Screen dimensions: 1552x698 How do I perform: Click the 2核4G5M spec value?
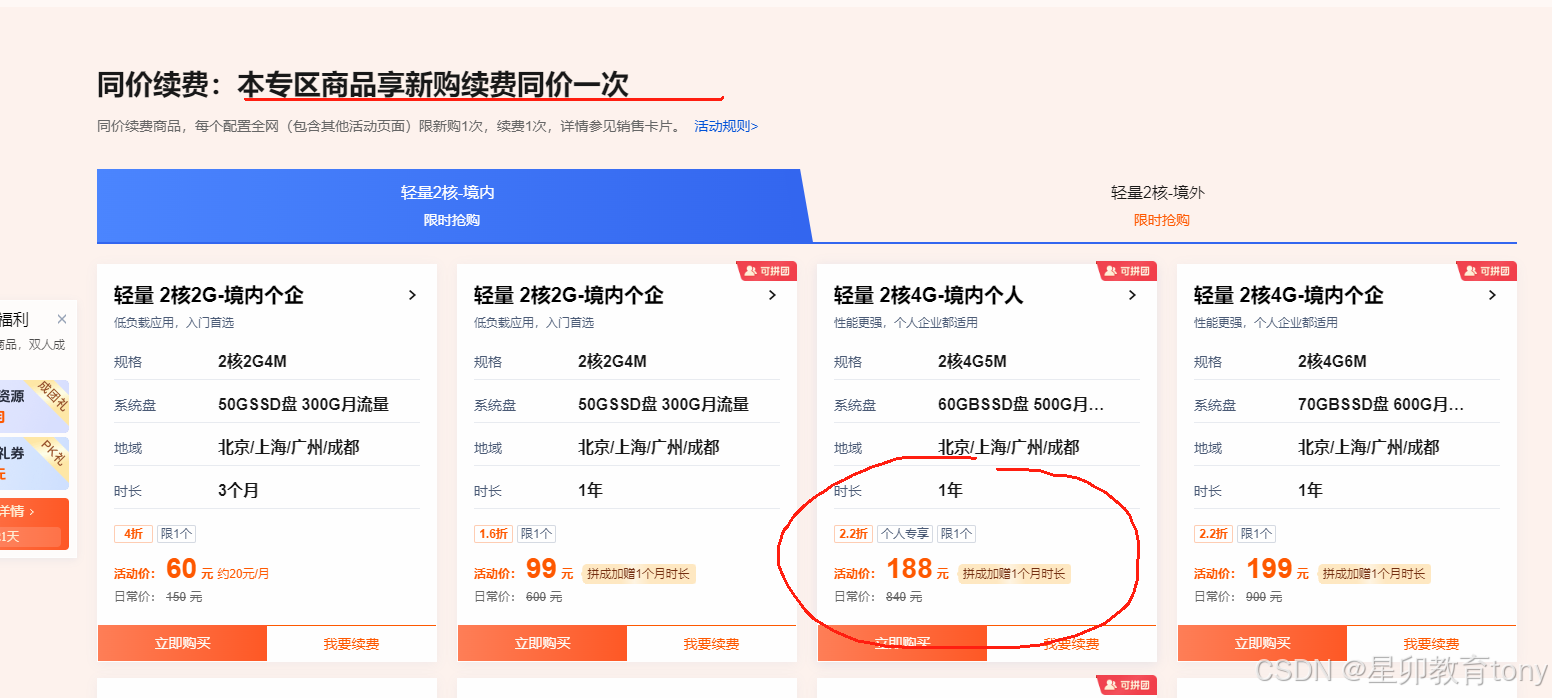[x=972, y=361]
